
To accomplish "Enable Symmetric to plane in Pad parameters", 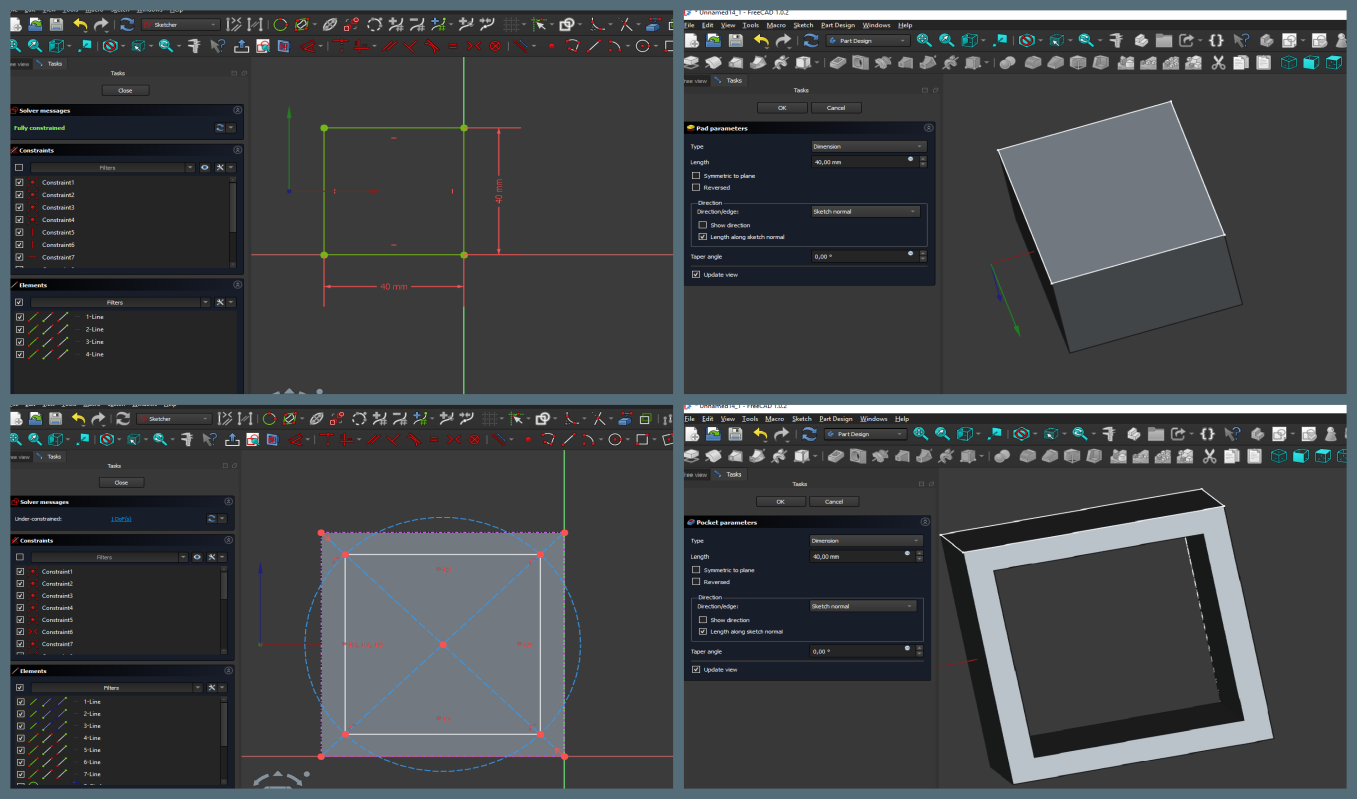I will tap(696, 176).
